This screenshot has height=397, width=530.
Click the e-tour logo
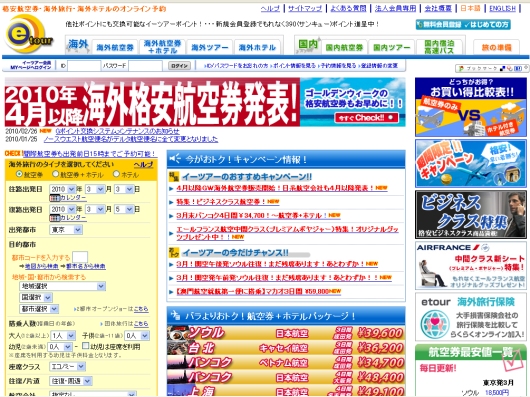coord(29,35)
